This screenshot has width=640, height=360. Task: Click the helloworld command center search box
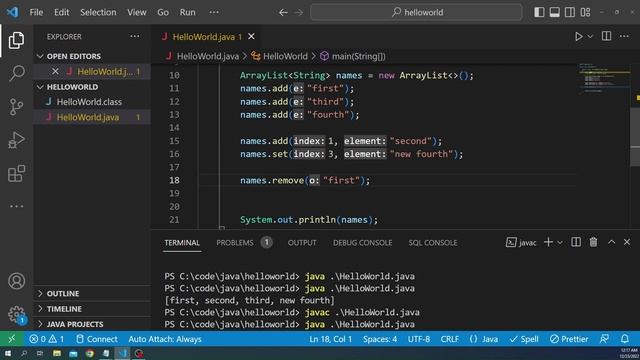coord(416,12)
